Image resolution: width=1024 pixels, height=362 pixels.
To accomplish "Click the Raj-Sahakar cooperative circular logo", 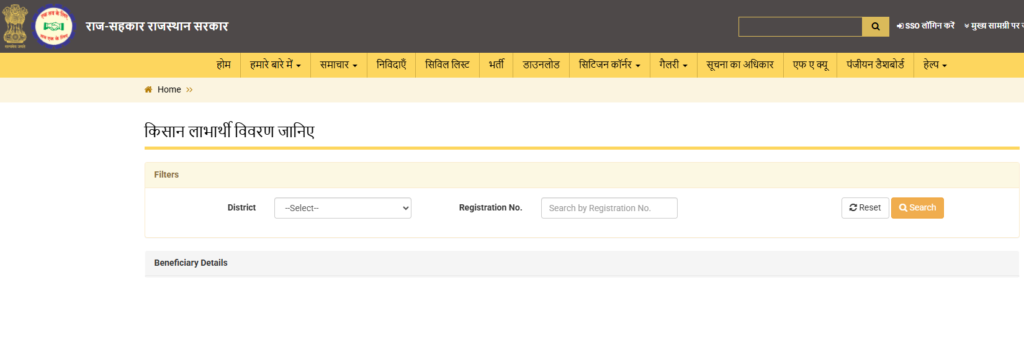I will point(54,26).
